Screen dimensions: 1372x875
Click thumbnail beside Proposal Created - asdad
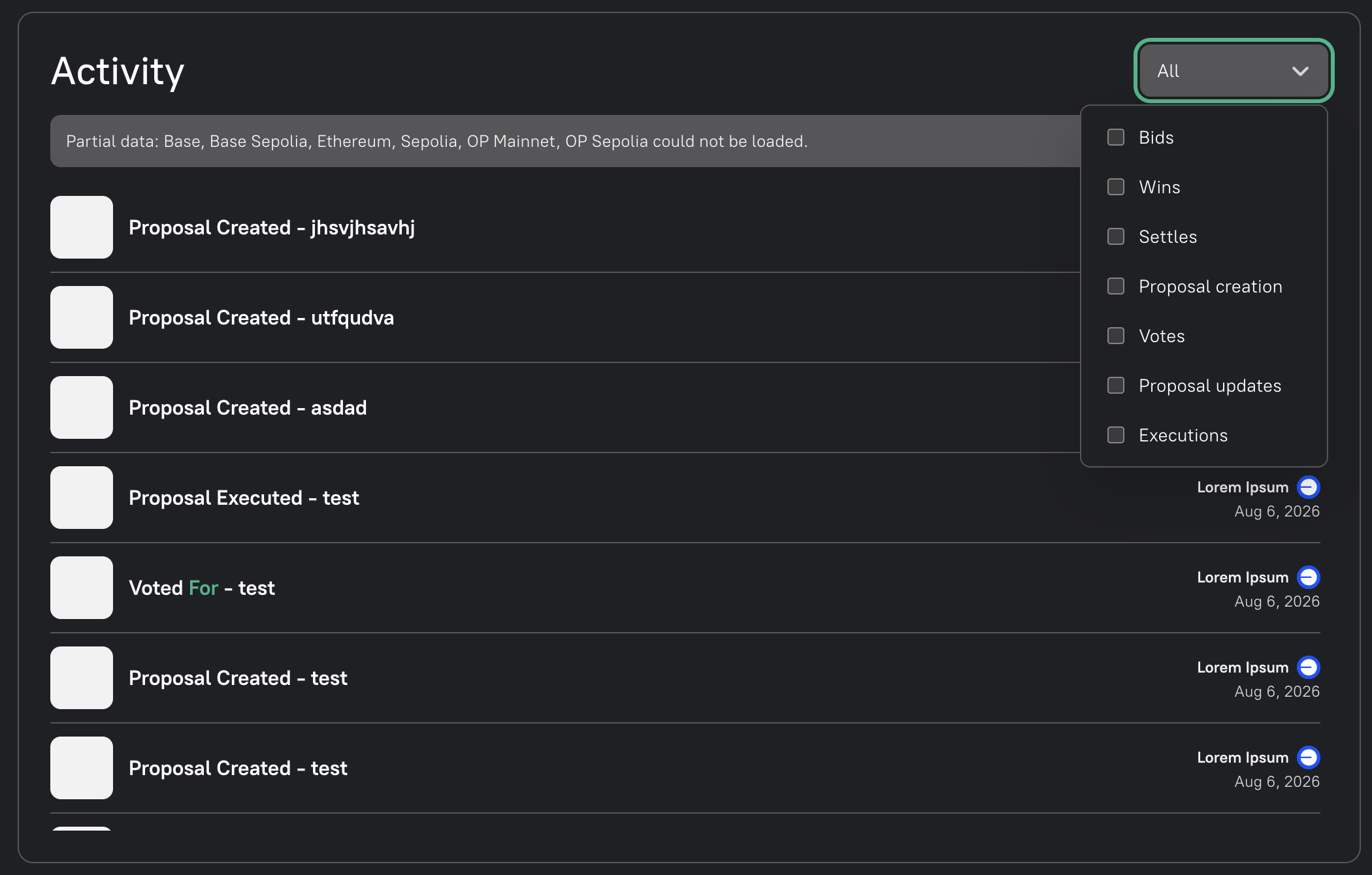click(x=82, y=407)
